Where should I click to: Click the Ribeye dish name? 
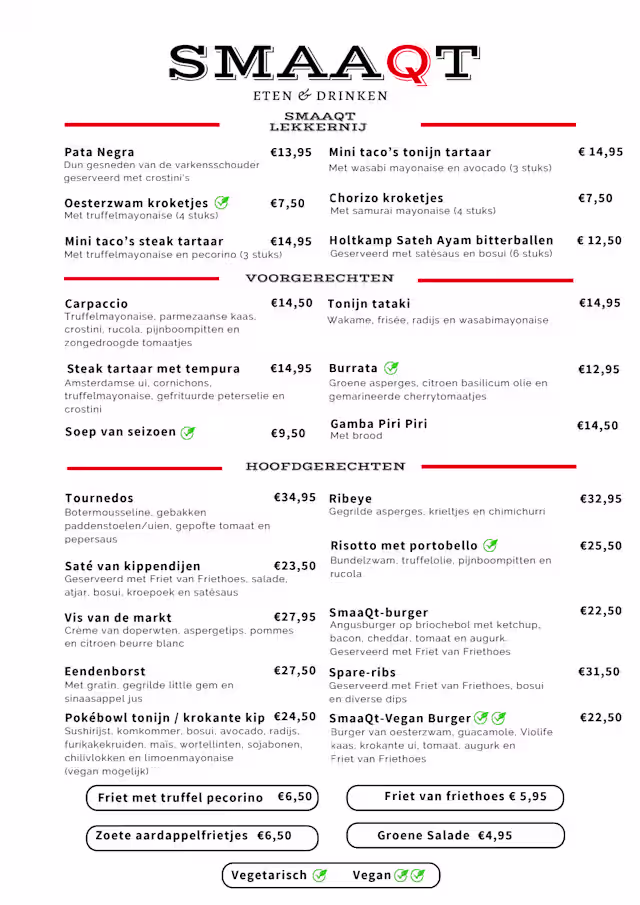pyautogui.click(x=350, y=498)
